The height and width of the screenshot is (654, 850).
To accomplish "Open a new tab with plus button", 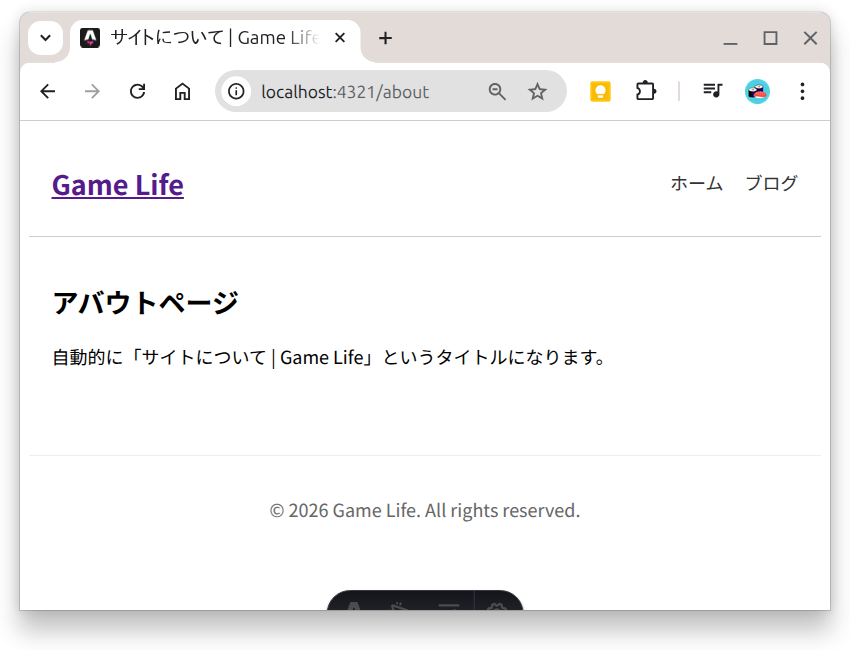I will (385, 38).
